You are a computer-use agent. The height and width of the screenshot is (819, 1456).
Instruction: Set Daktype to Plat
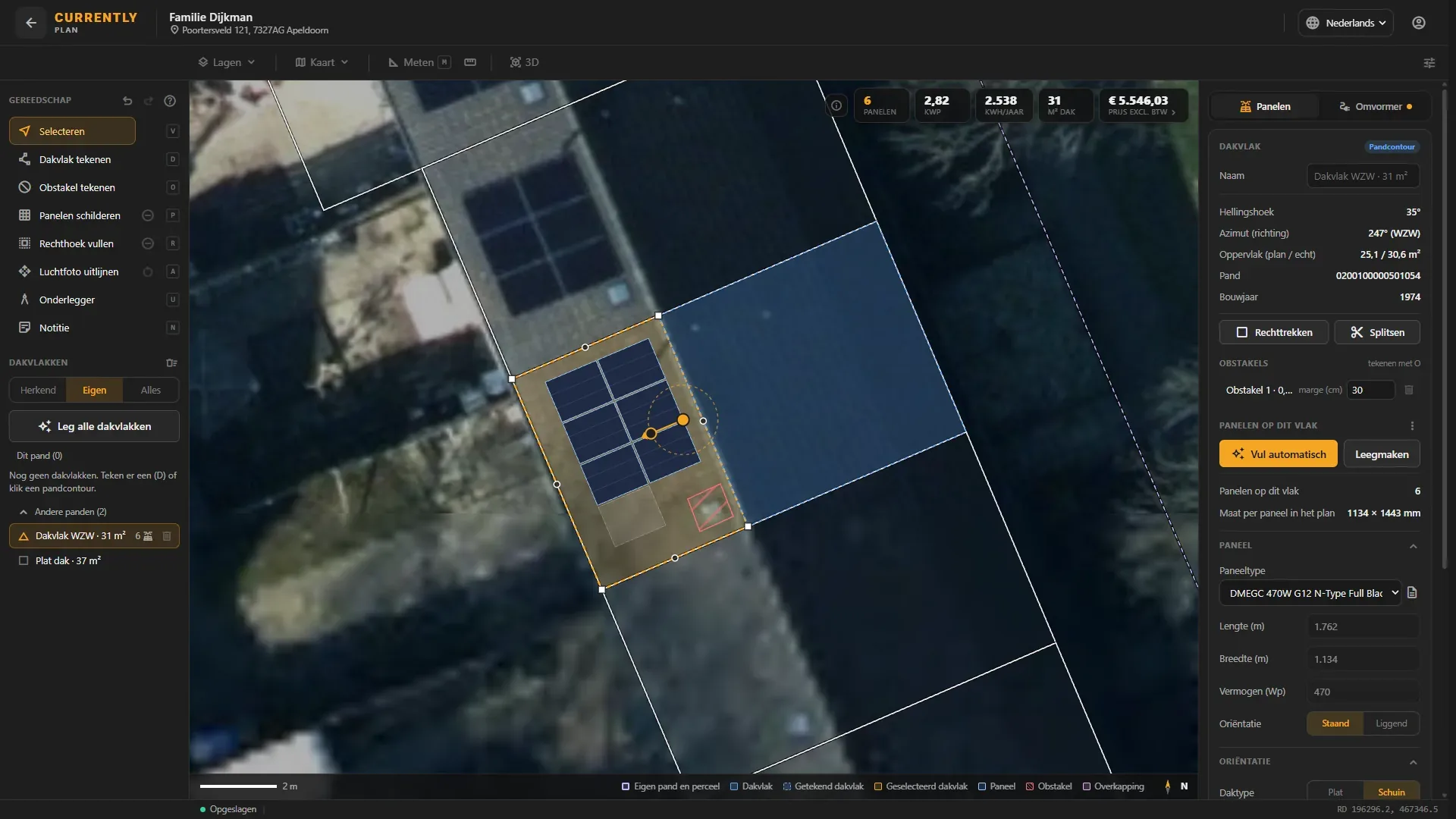point(1335,792)
